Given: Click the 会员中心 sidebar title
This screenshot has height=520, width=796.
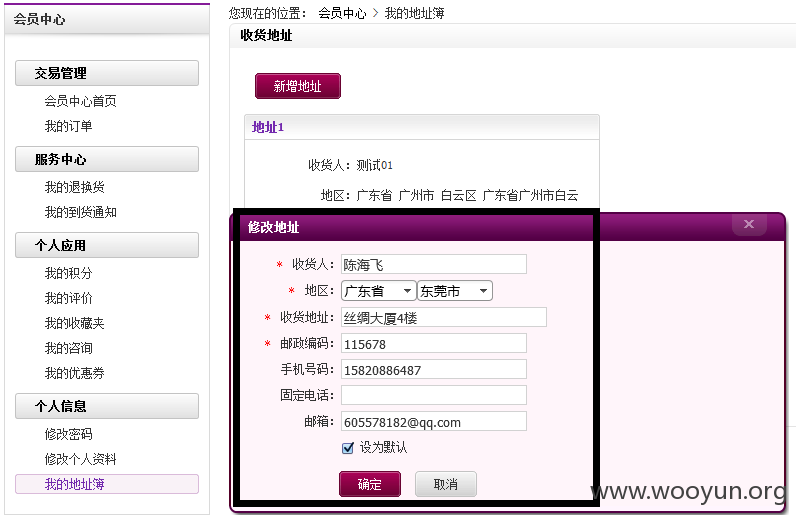Looking at the screenshot, I should pos(39,19).
